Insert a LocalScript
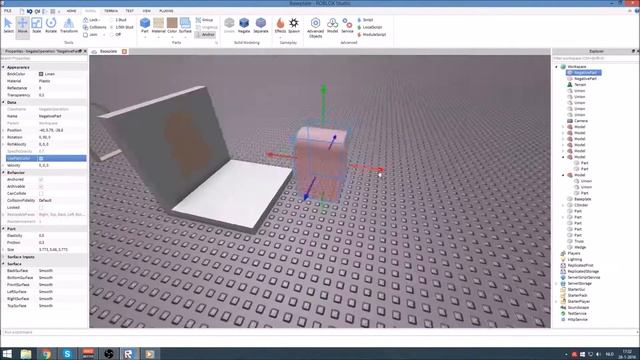This screenshot has height=360, width=640. 370,27
